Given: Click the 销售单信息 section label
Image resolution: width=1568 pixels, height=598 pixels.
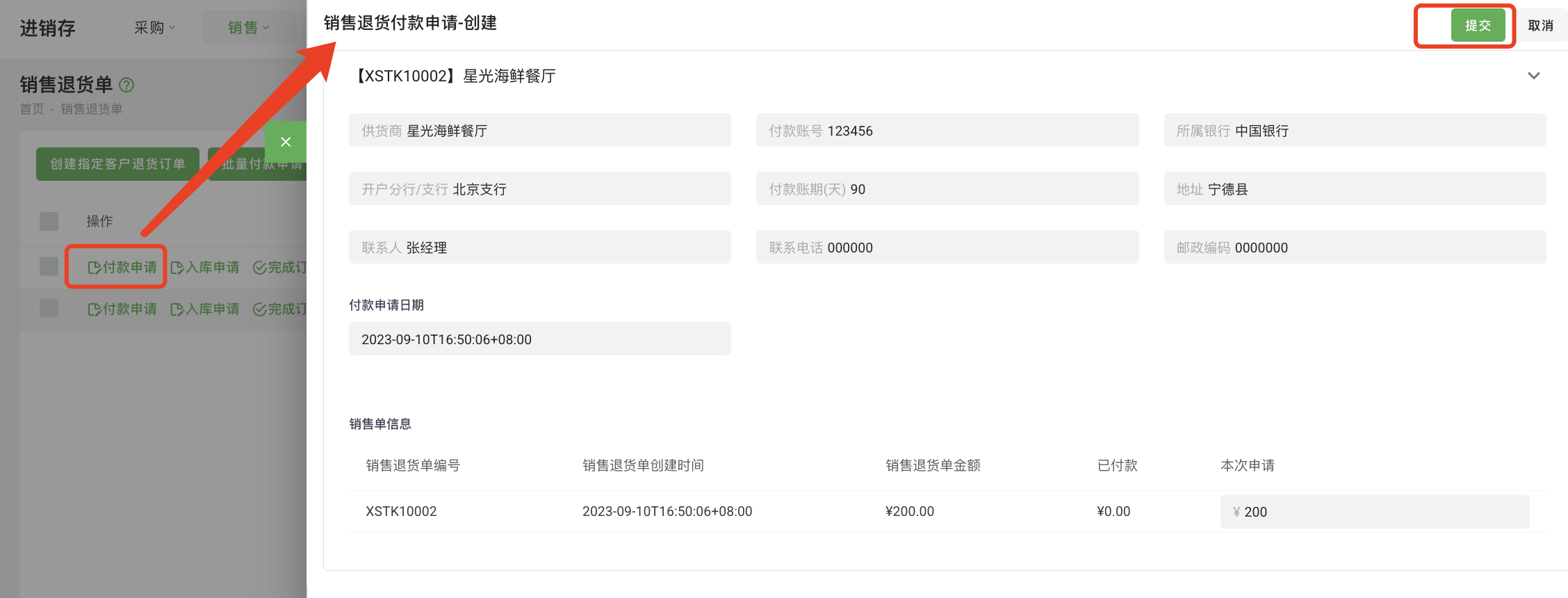Looking at the screenshot, I should click(380, 424).
